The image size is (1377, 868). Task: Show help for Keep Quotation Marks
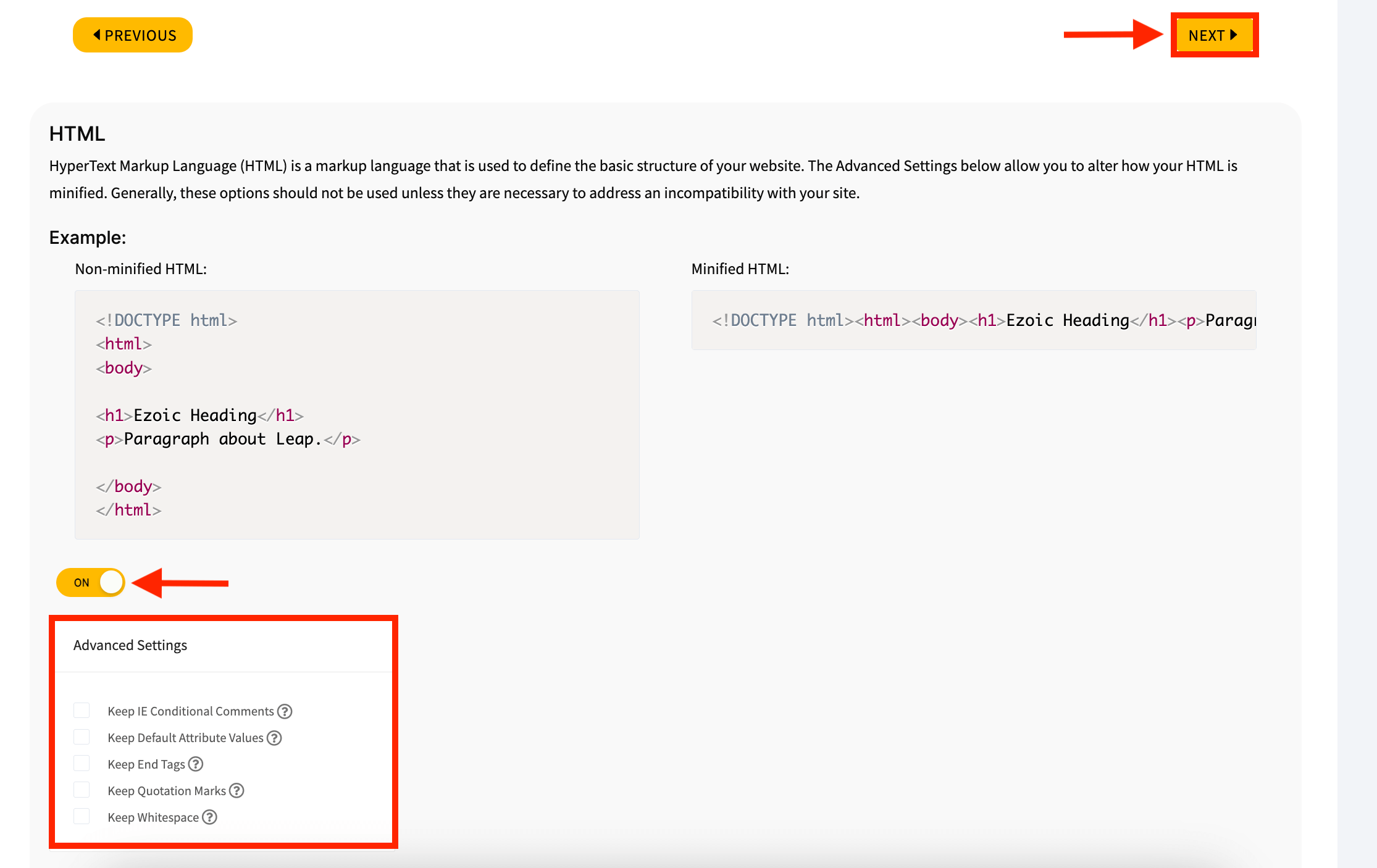point(236,791)
